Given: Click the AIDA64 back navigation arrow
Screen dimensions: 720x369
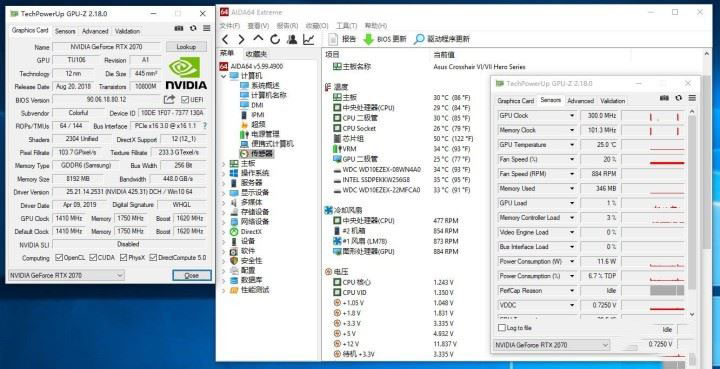Looking at the screenshot, I should [225, 39].
